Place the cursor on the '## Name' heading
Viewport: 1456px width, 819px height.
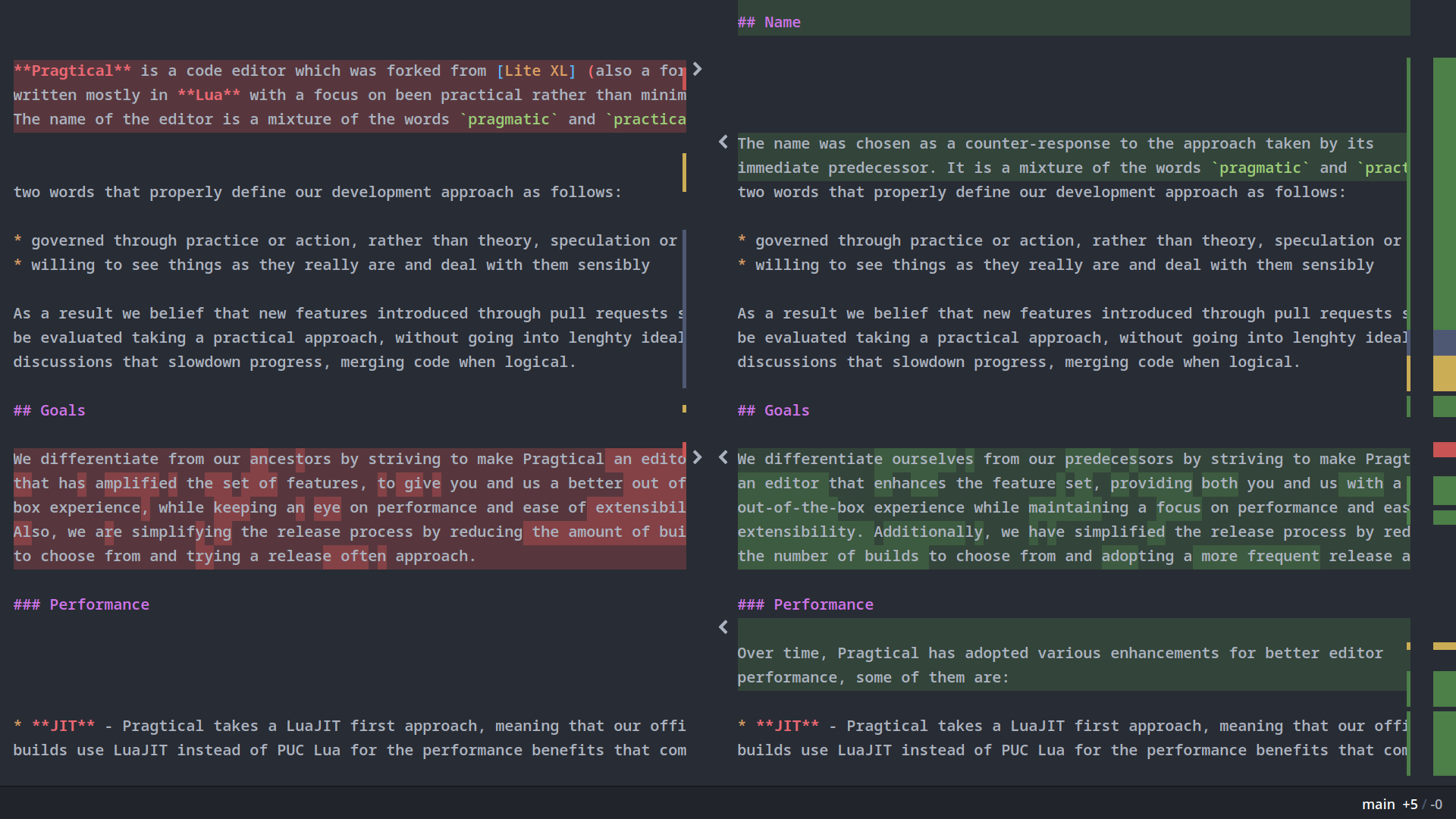769,22
